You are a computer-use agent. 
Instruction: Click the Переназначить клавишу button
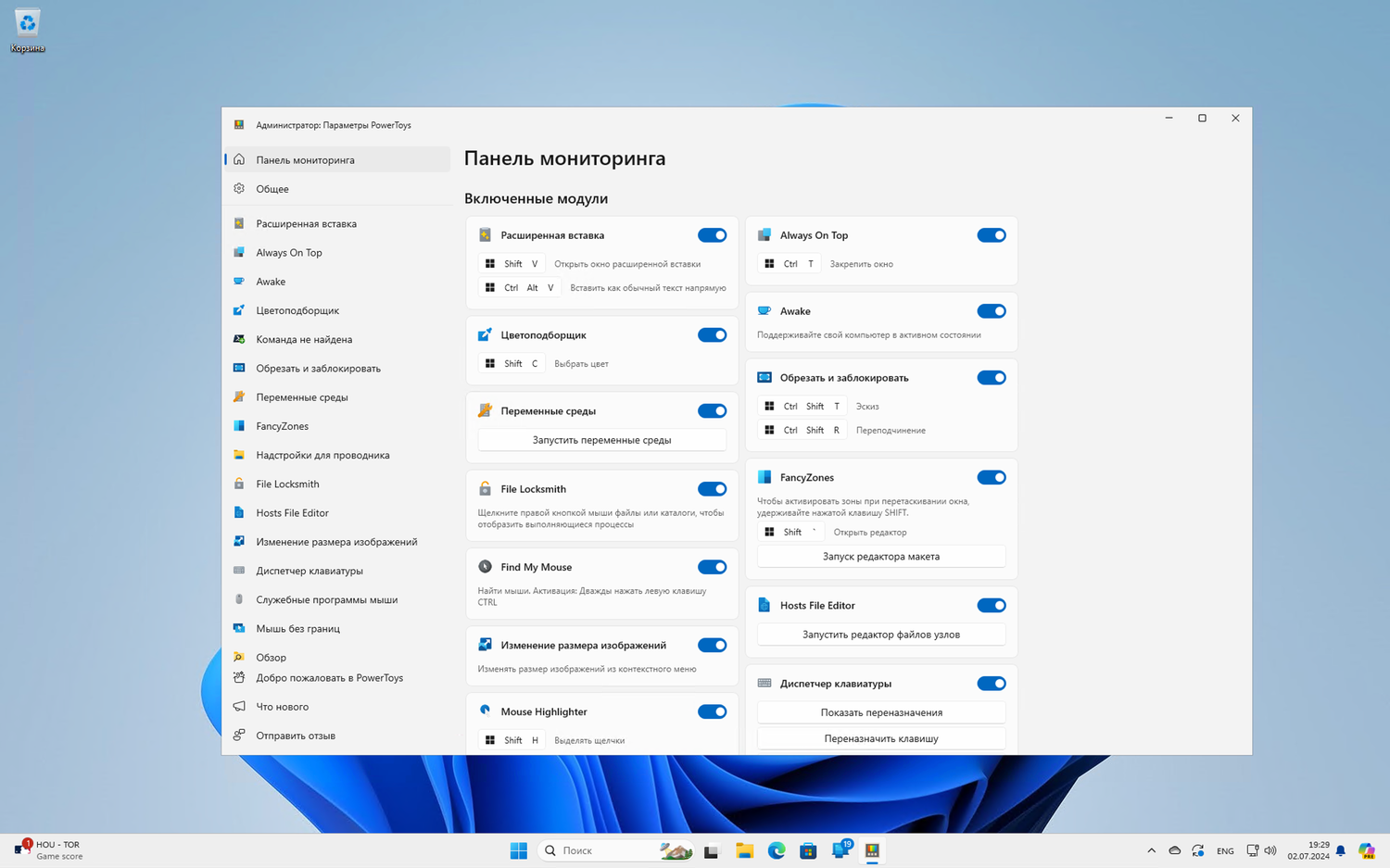(x=881, y=738)
